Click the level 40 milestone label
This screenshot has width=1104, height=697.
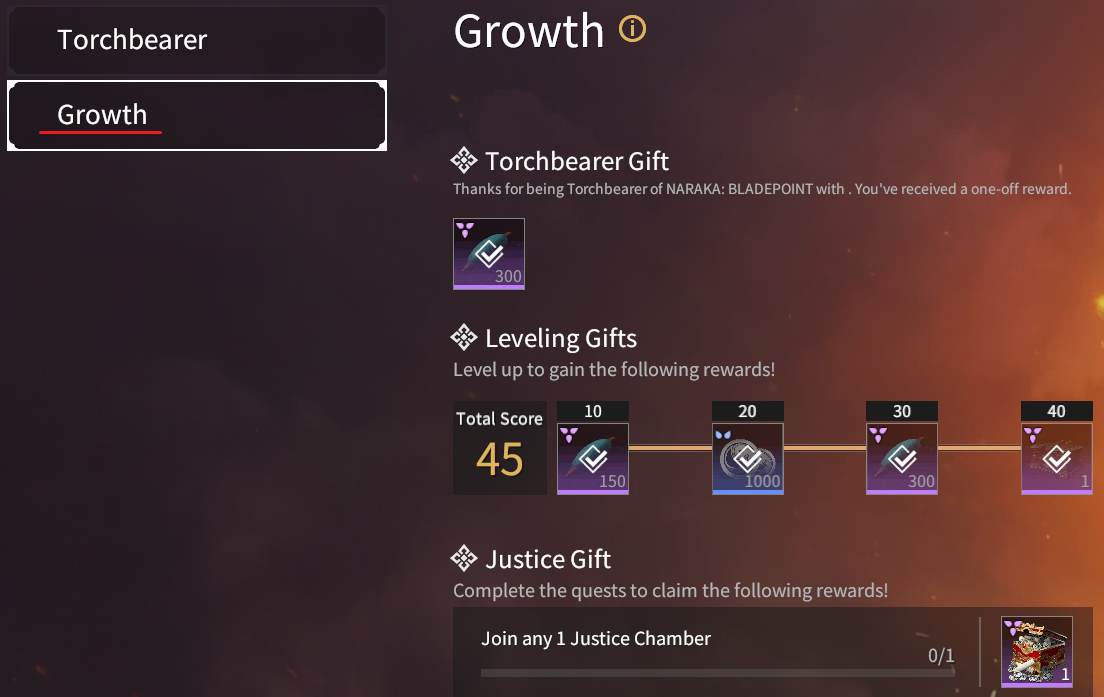pyautogui.click(x=1057, y=411)
